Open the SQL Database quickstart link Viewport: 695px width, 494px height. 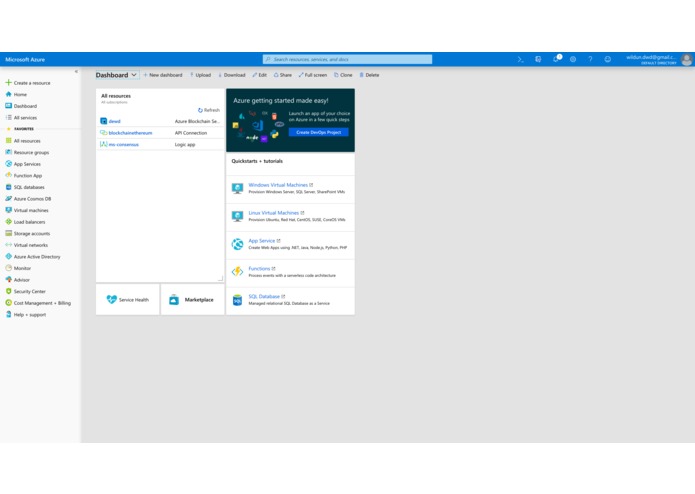click(264, 296)
